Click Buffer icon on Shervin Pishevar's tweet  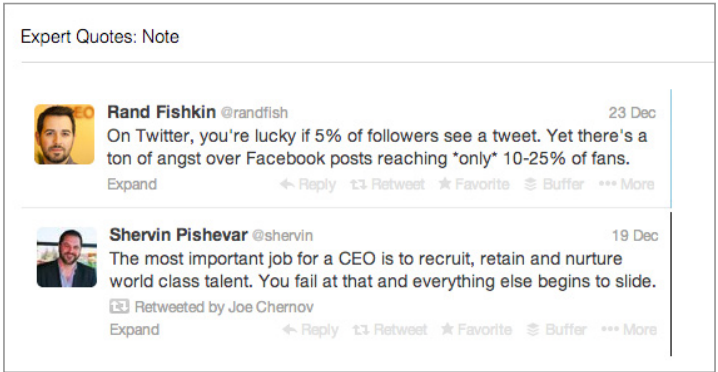click(533, 329)
